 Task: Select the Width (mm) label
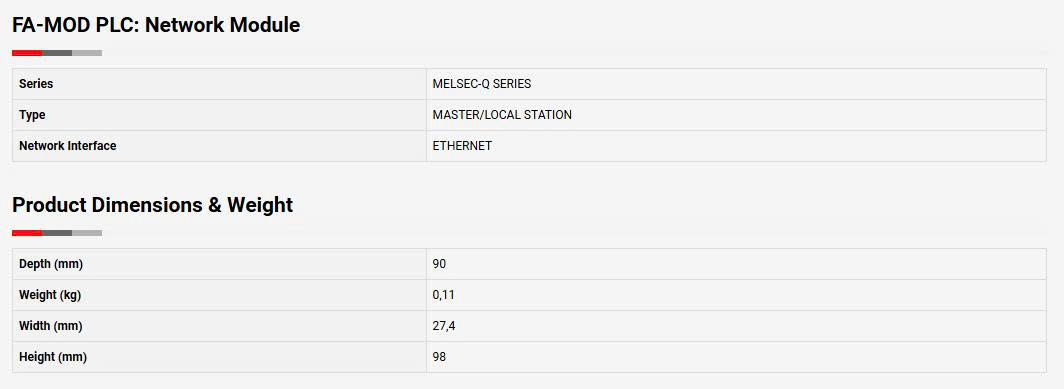(x=51, y=326)
